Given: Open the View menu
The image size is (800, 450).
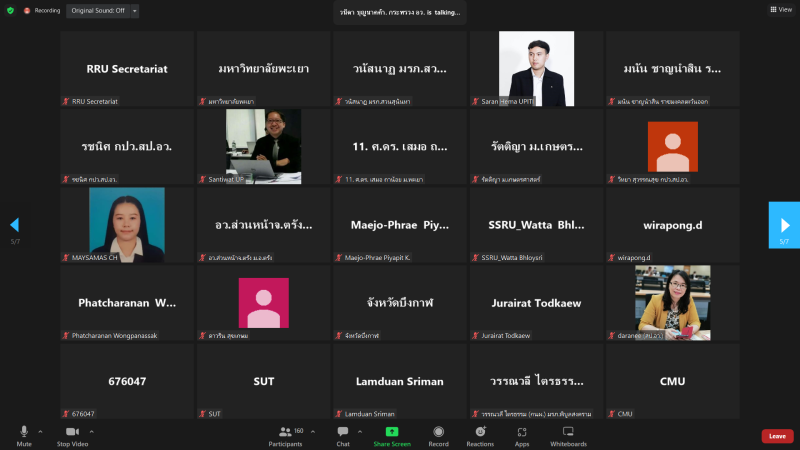Looking at the screenshot, I should 780,9.
